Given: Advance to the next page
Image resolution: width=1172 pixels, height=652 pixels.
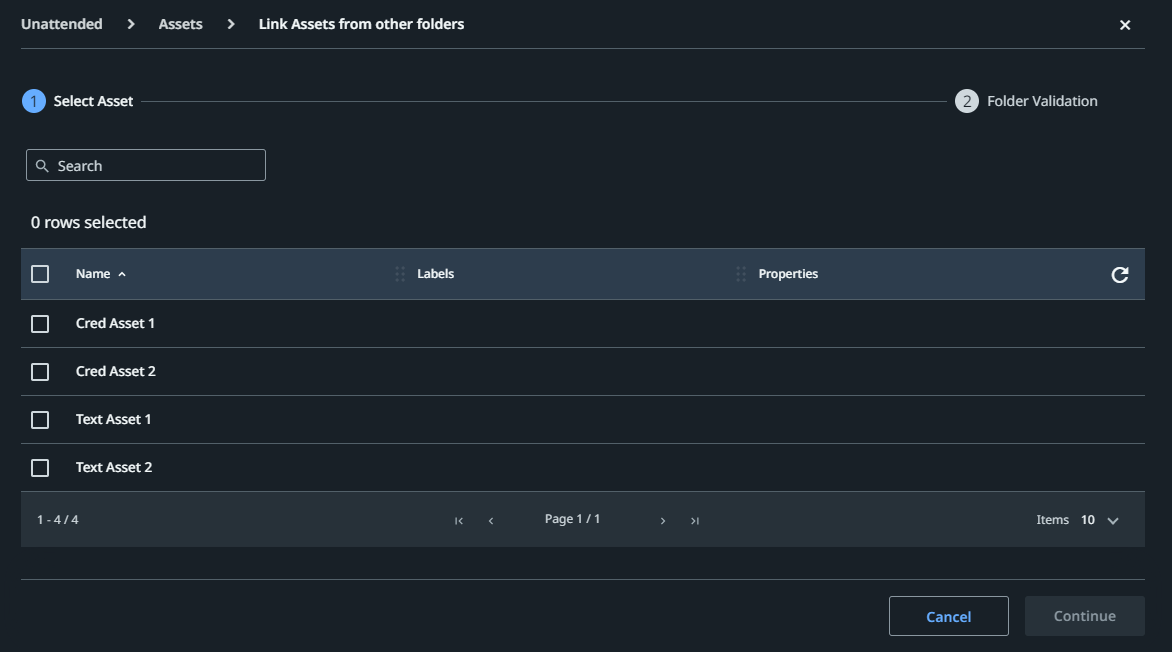Looking at the screenshot, I should click(663, 519).
